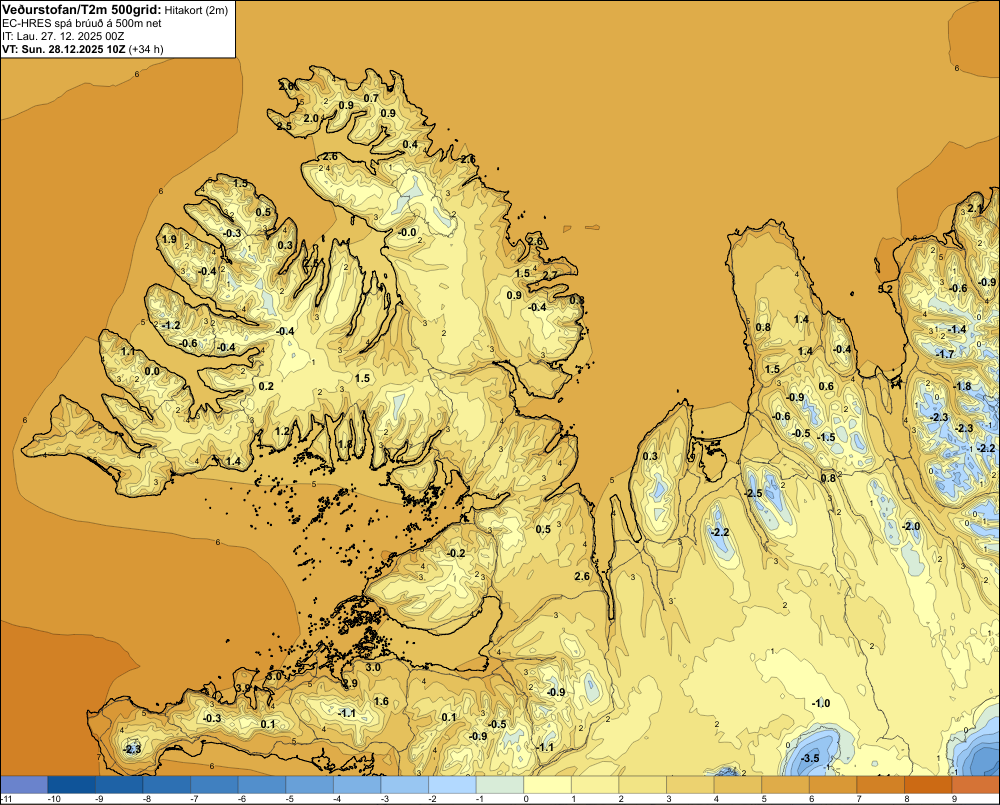
Task: Click the 0.7 temperature value on the map
Action: [371, 98]
